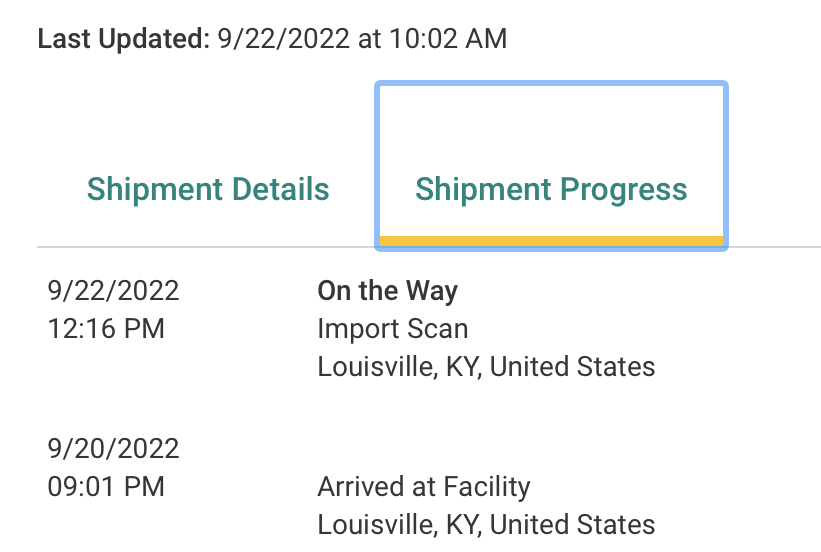Viewport: 821px width, 552px height.
Task: Click the 09:01 PM timestamp
Action: 106,487
